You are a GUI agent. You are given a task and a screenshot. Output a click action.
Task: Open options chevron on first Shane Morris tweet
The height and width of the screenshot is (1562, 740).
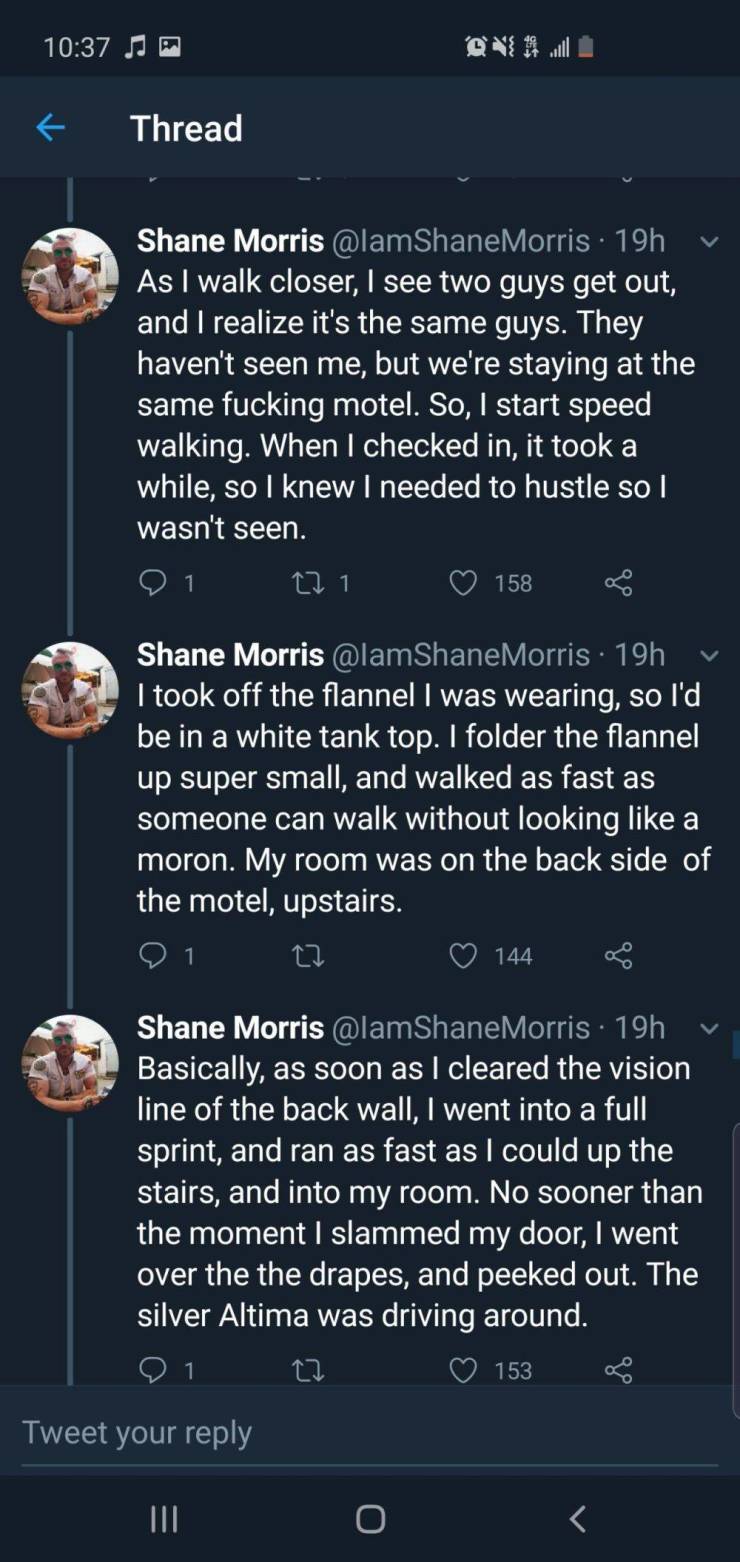click(x=709, y=242)
